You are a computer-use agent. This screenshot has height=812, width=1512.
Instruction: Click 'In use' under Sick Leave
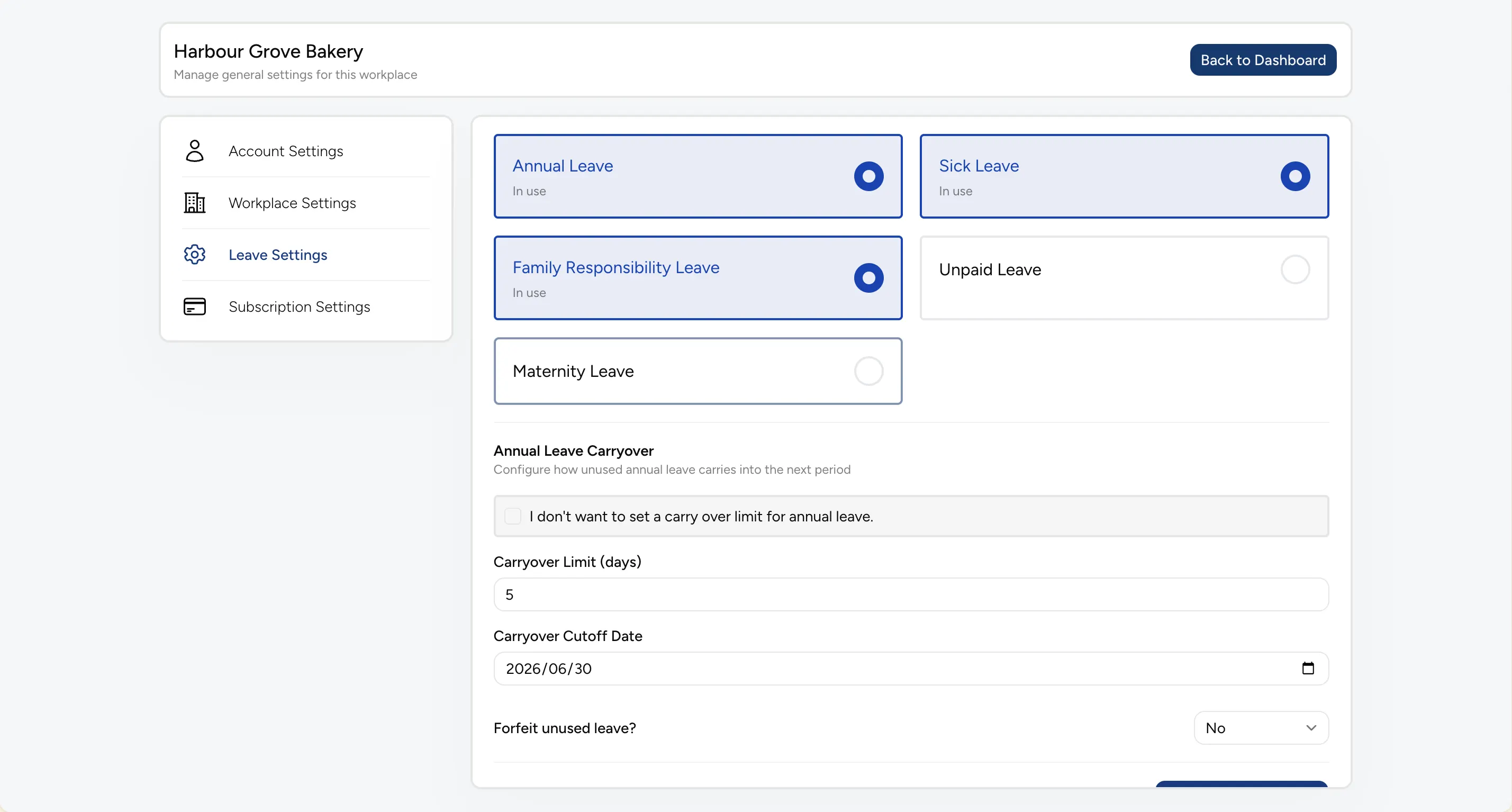coord(955,192)
